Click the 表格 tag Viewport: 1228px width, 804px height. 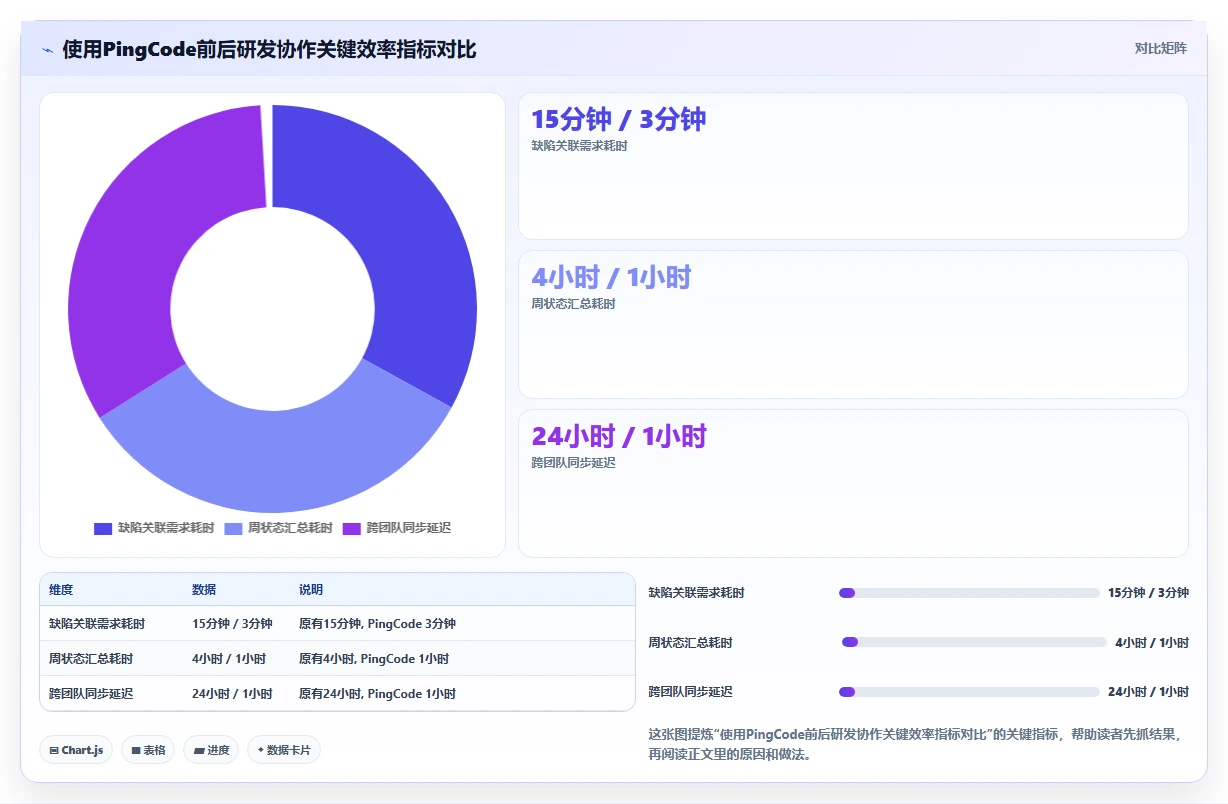(x=148, y=750)
